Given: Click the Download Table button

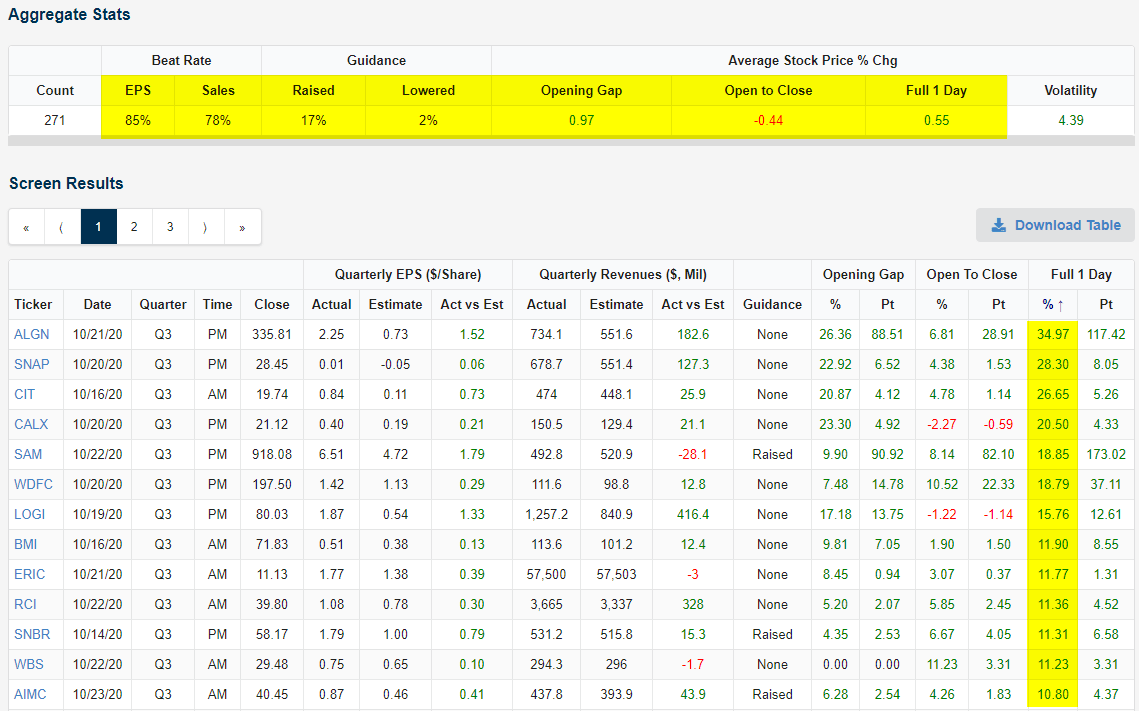Looking at the screenshot, I should point(1056,225).
